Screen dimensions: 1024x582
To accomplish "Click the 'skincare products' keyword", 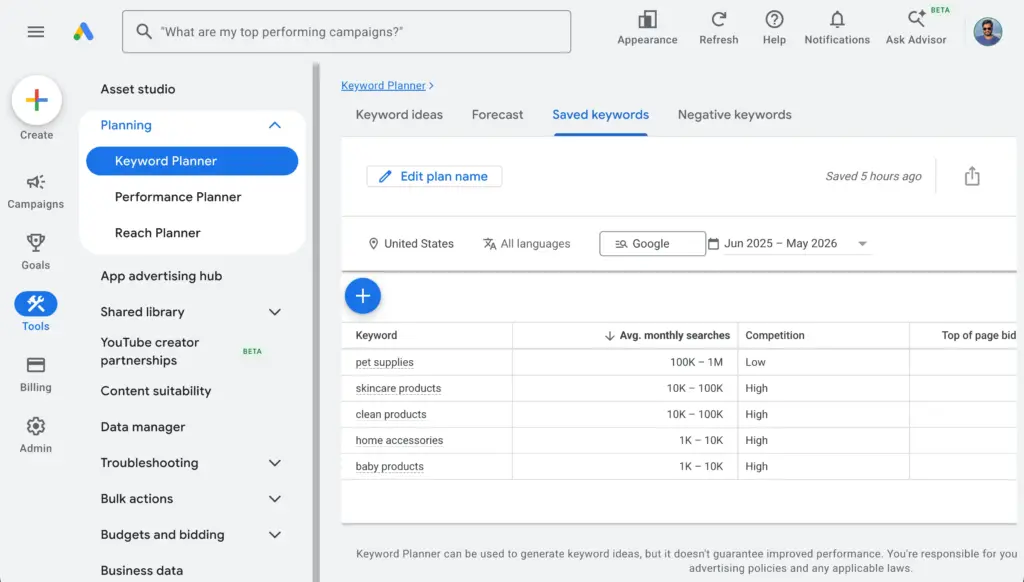I will pos(398,388).
